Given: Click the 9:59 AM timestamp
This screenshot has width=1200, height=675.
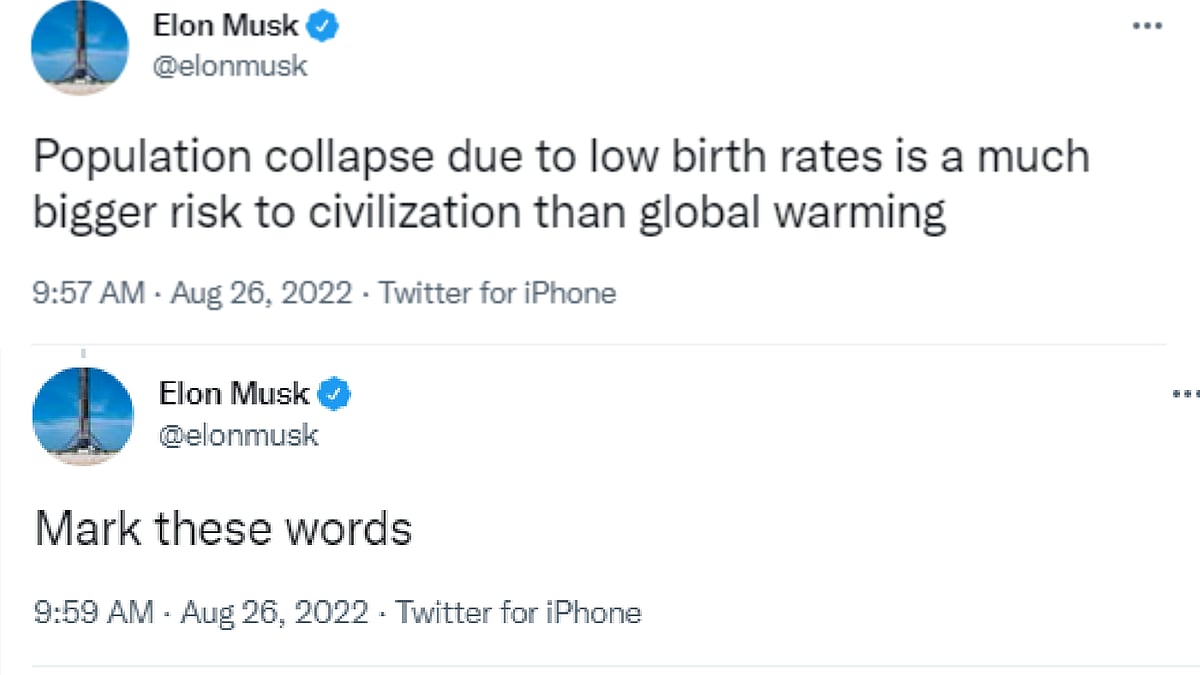Looking at the screenshot, I should (x=93, y=612).
